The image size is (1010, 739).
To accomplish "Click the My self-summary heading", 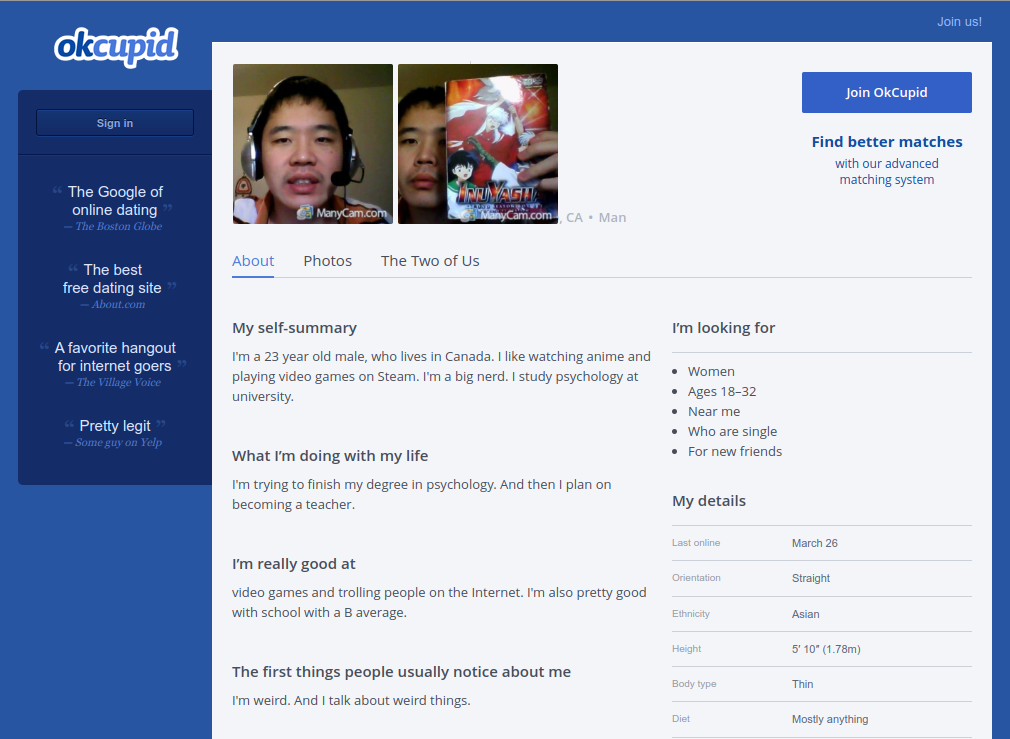I will (294, 328).
